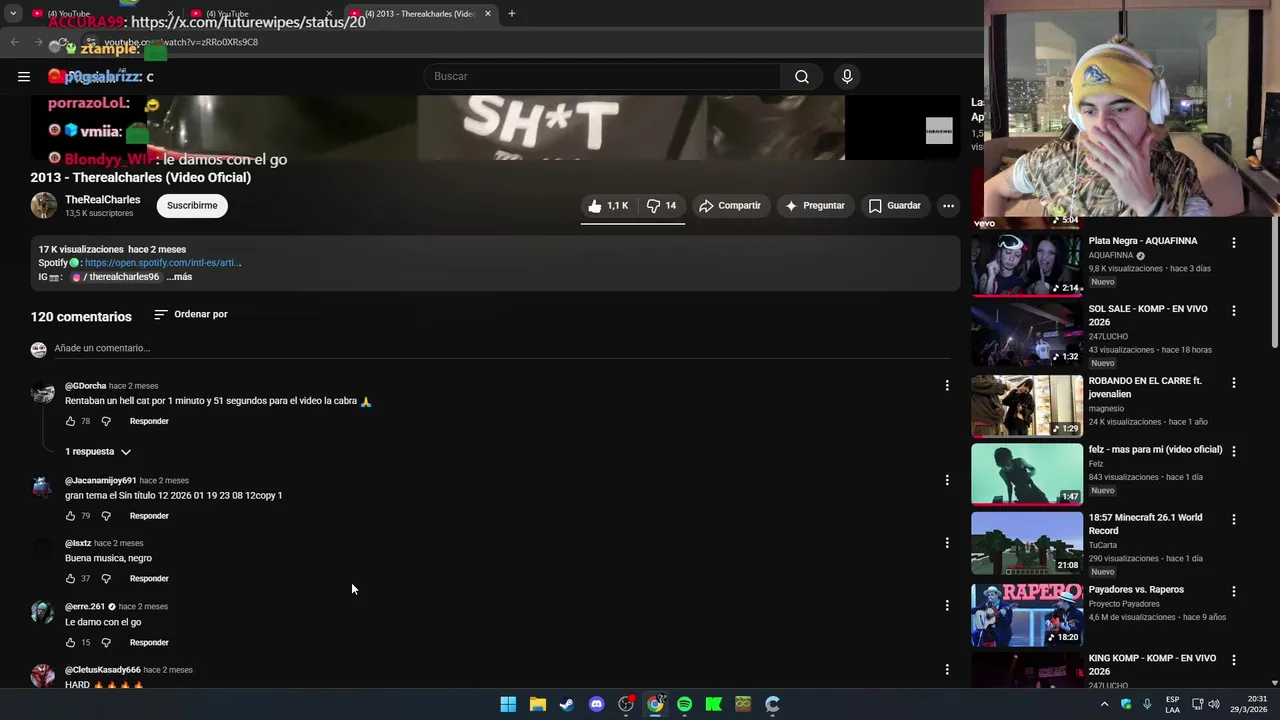Image resolution: width=1280 pixels, height=720 pixels.
Task: Open options menu for @GDorcha comment
Action: point(947,385)
